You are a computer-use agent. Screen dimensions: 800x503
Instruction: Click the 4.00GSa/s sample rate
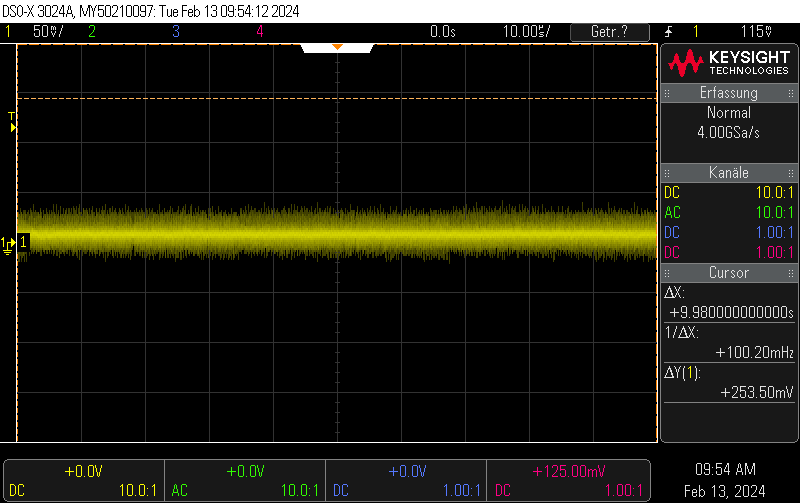point(729,133)
